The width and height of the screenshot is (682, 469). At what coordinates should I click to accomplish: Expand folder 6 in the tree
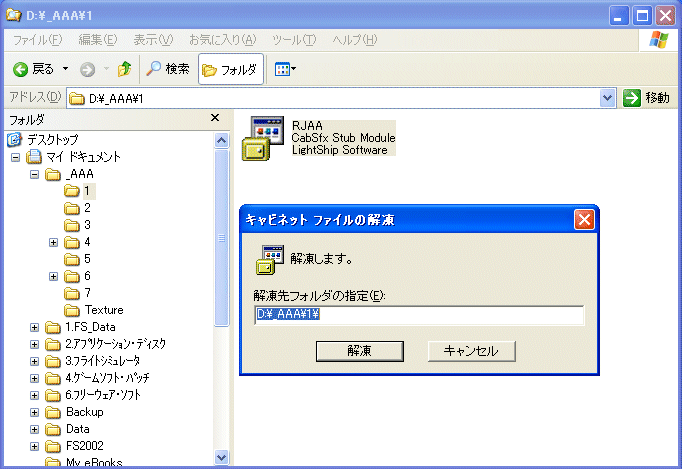pyautogui.click(x=53, y=276)
